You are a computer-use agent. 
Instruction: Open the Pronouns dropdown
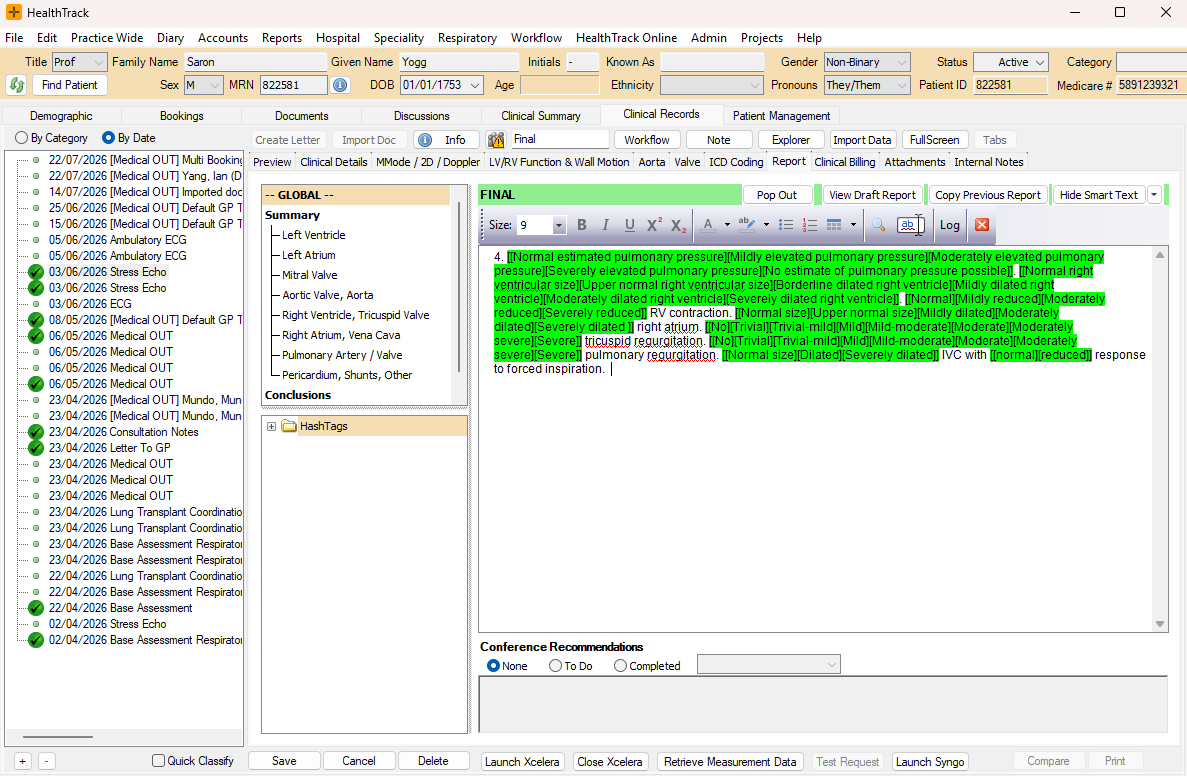click(x=901, y=85)
